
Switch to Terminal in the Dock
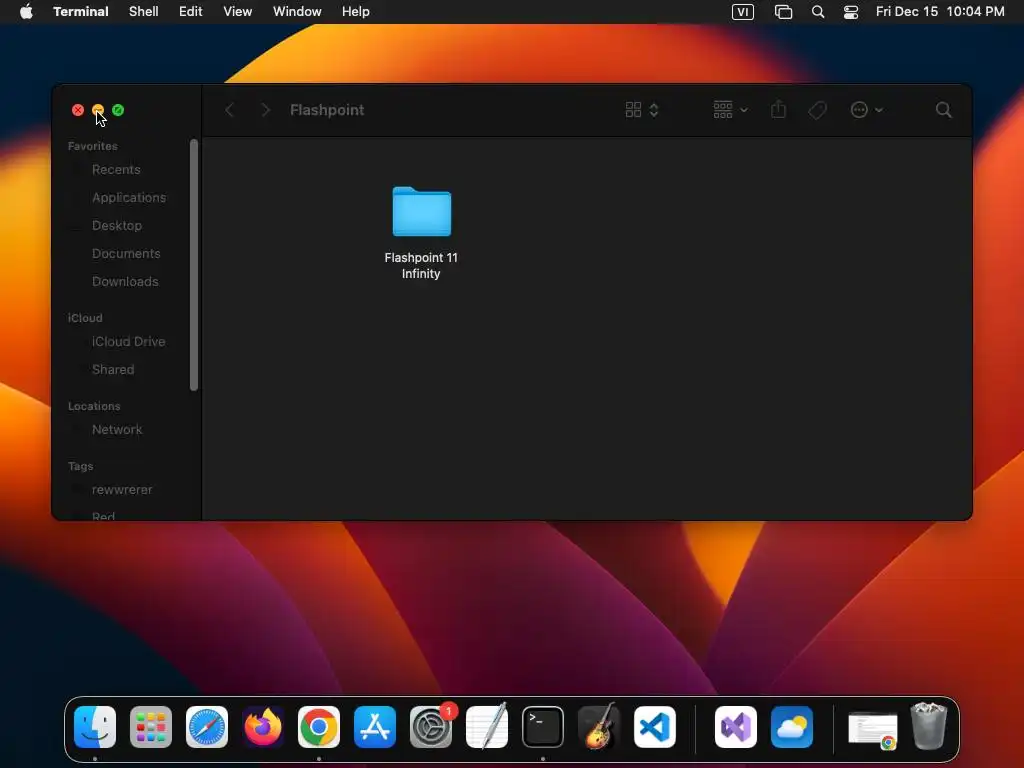(543, 727)
